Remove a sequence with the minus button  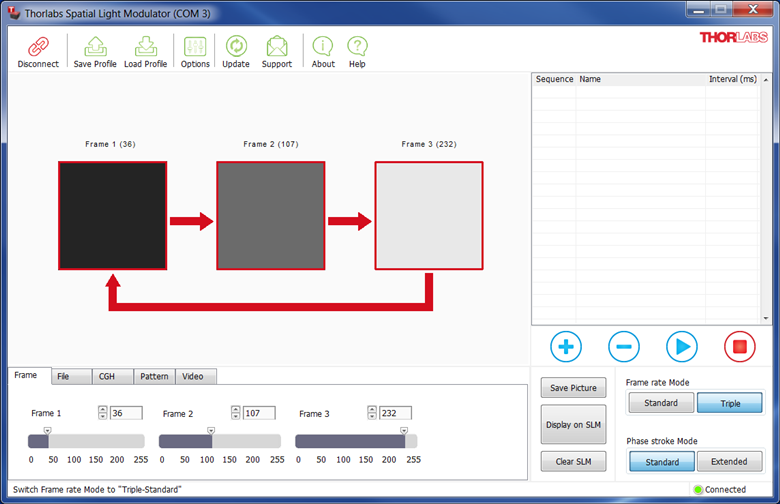623,346
